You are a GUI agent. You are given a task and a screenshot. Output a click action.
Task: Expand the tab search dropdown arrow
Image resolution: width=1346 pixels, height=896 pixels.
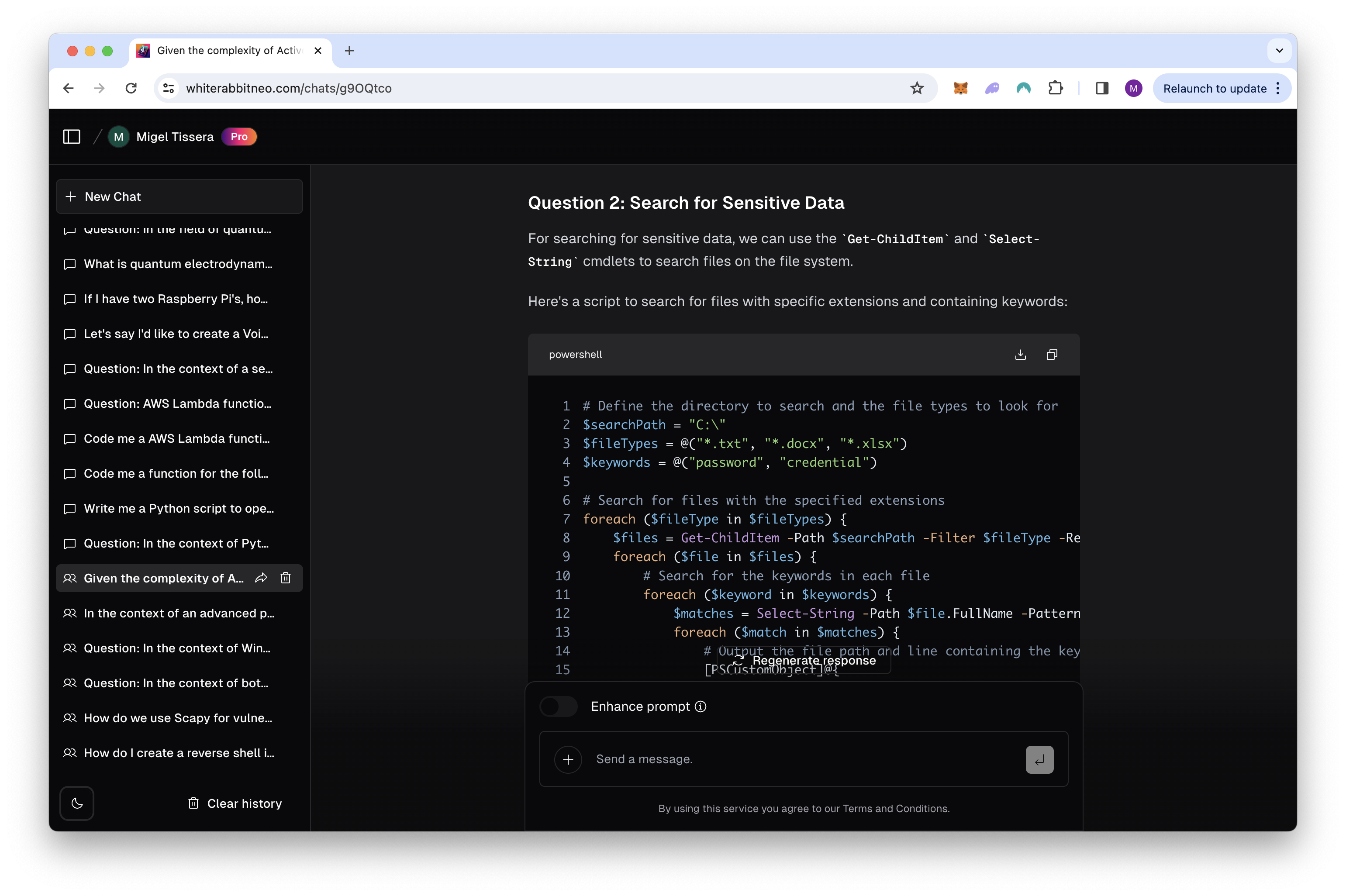pyautogui.click(x=1279, y=50)
